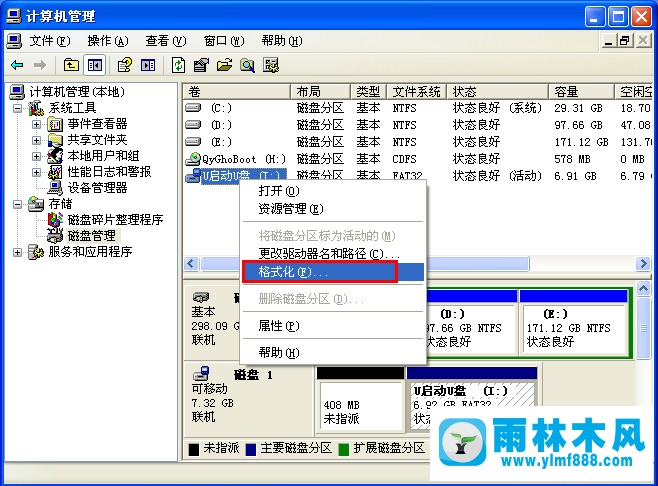The width and height of the screenshot is (658, 486).
Task: Click the Find magnifier toolbar icon
Action: click(x=248, y=65)
